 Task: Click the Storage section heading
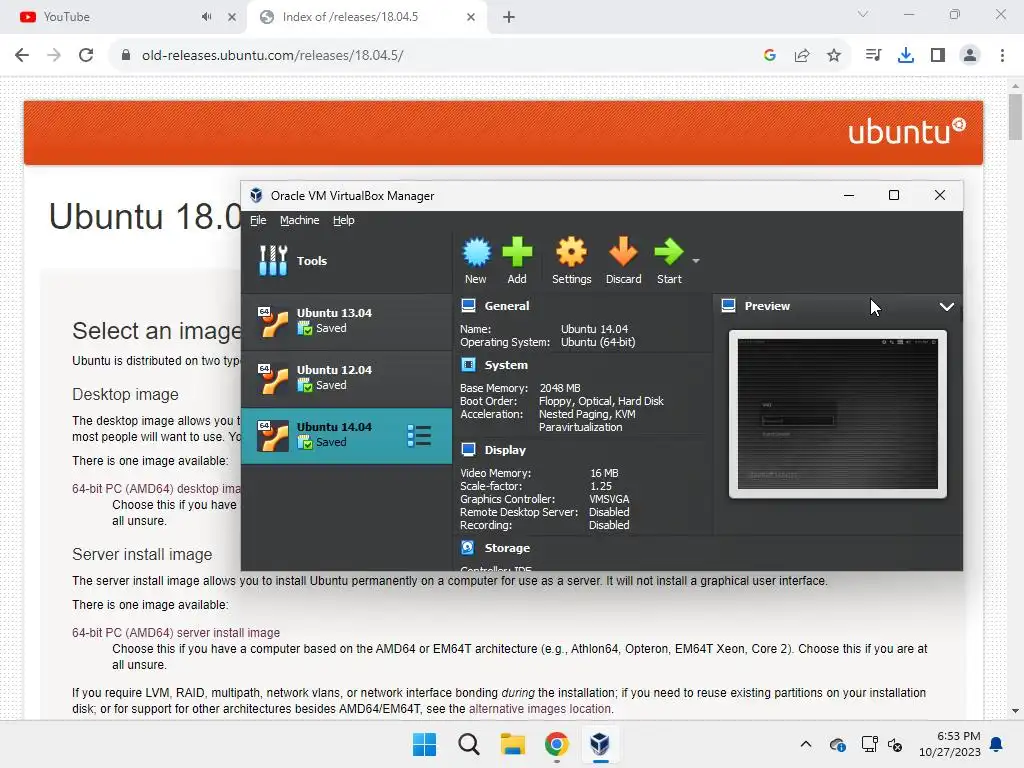(507, 548)
